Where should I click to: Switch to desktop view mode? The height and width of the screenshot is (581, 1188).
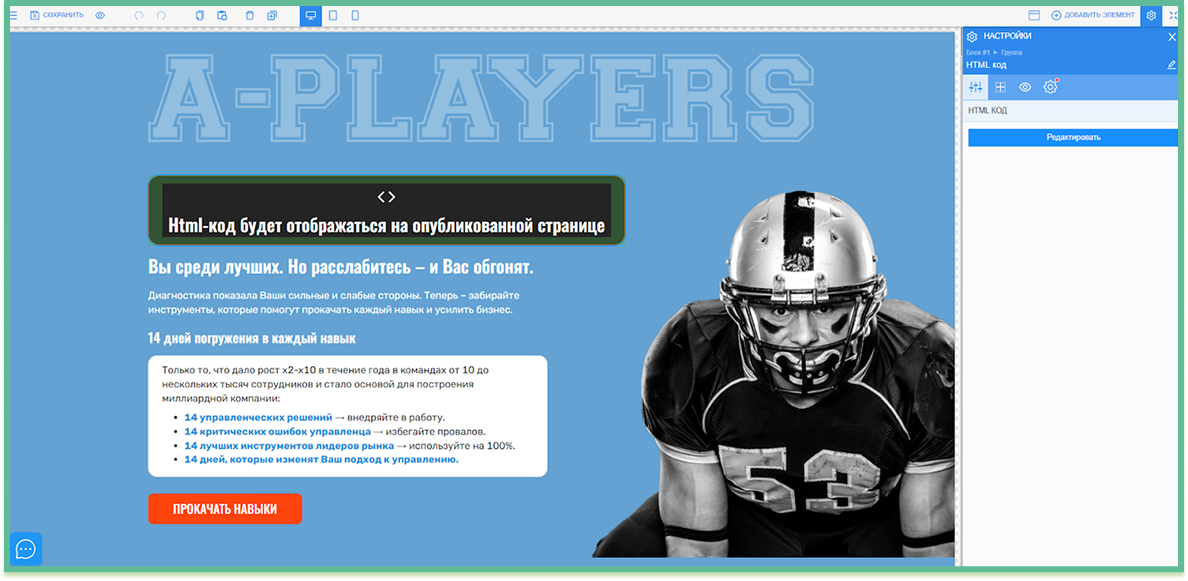click(x=311, y=15)
